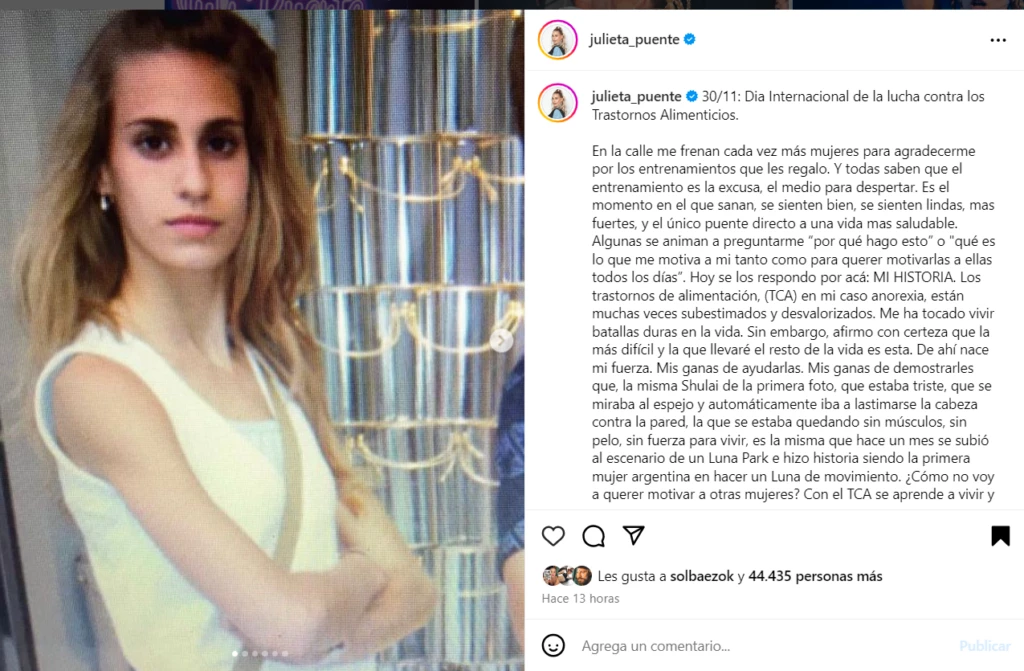This screenshot has height=671, width=1024.
Task: Like the post with the heart icon
Action: pyautogui.click(x=553, y=536)
